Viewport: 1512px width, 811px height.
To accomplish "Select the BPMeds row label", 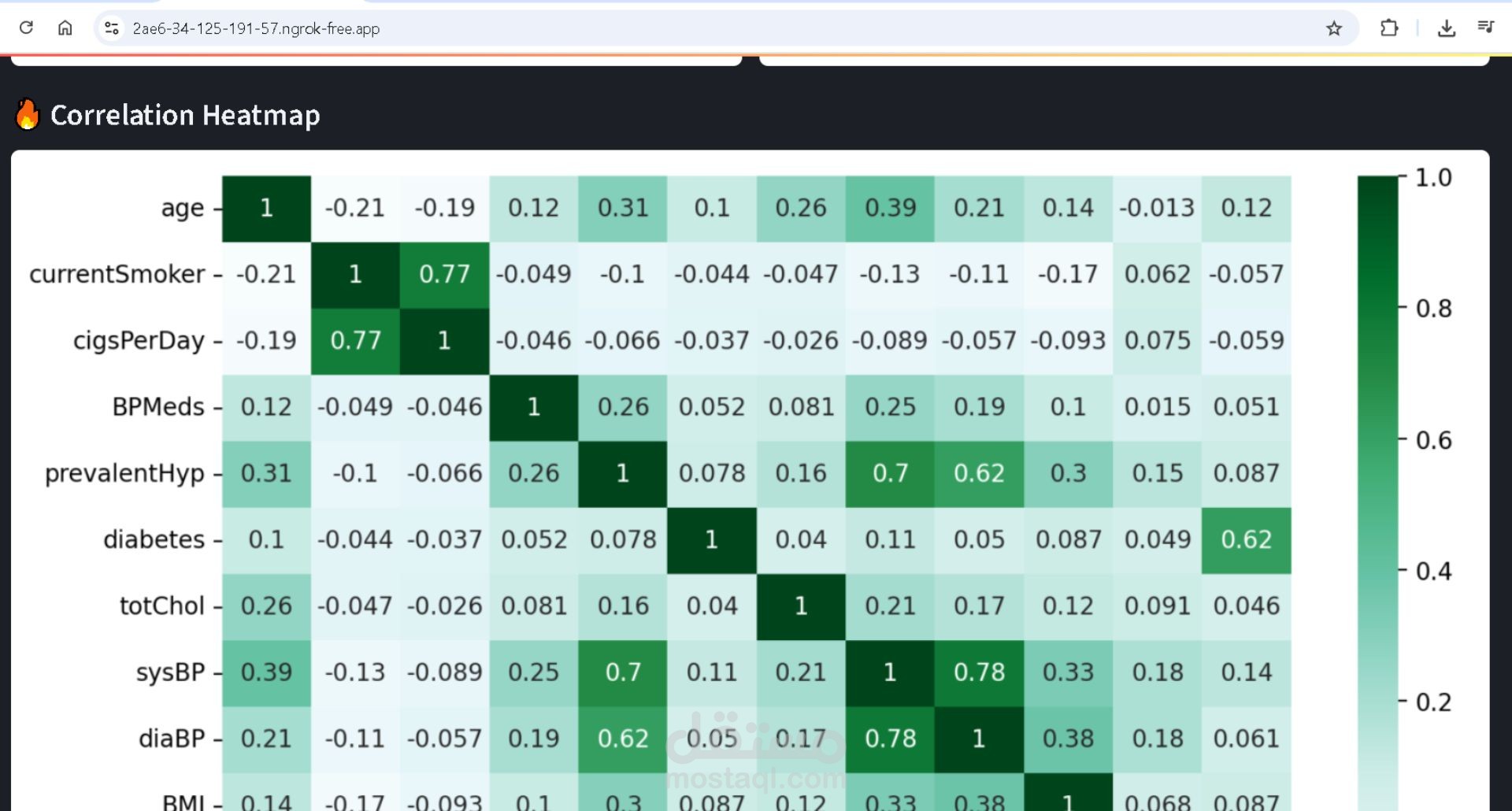I will click(158, 407).
